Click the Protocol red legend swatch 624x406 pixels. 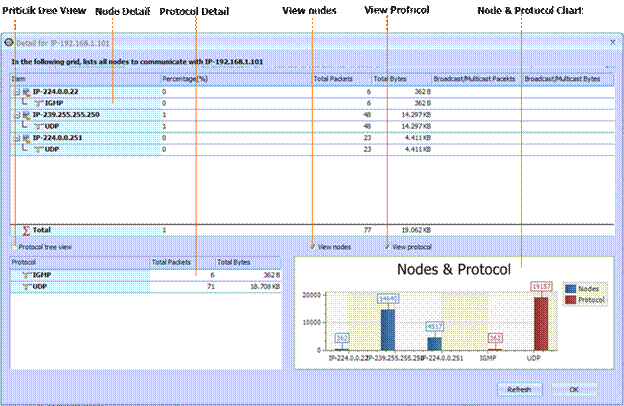point(570,300)
